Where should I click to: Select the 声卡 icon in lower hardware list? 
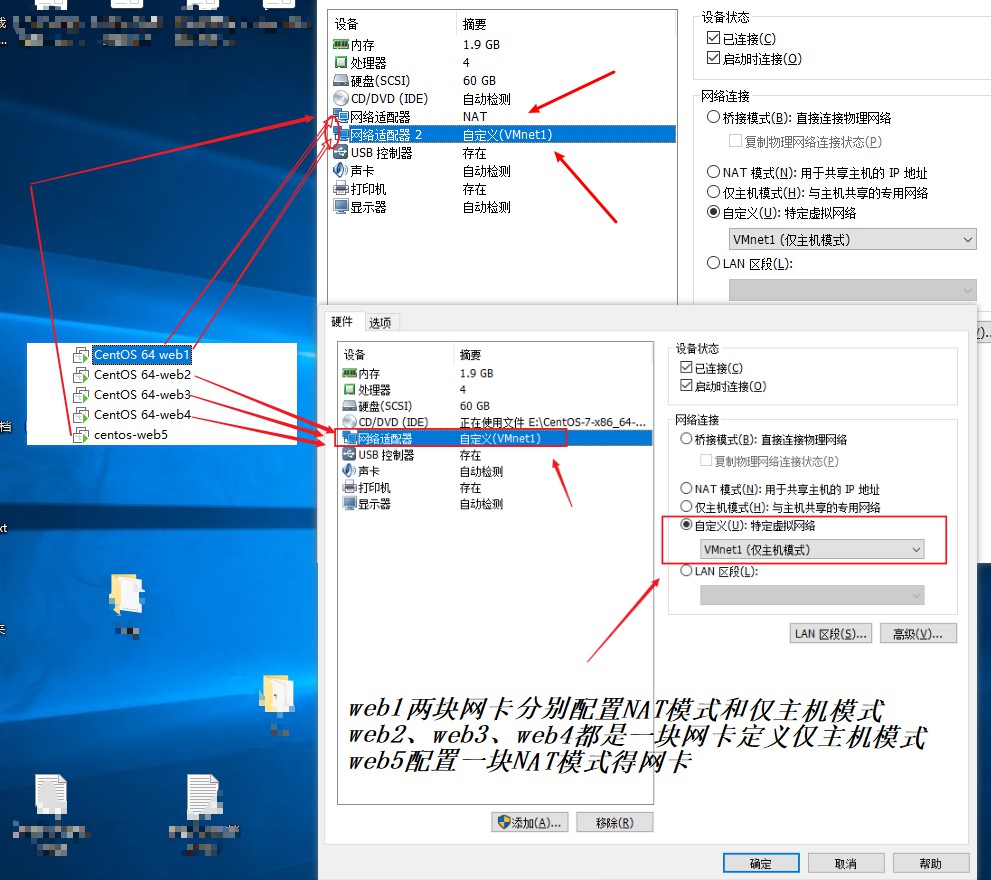click(350, 470)
